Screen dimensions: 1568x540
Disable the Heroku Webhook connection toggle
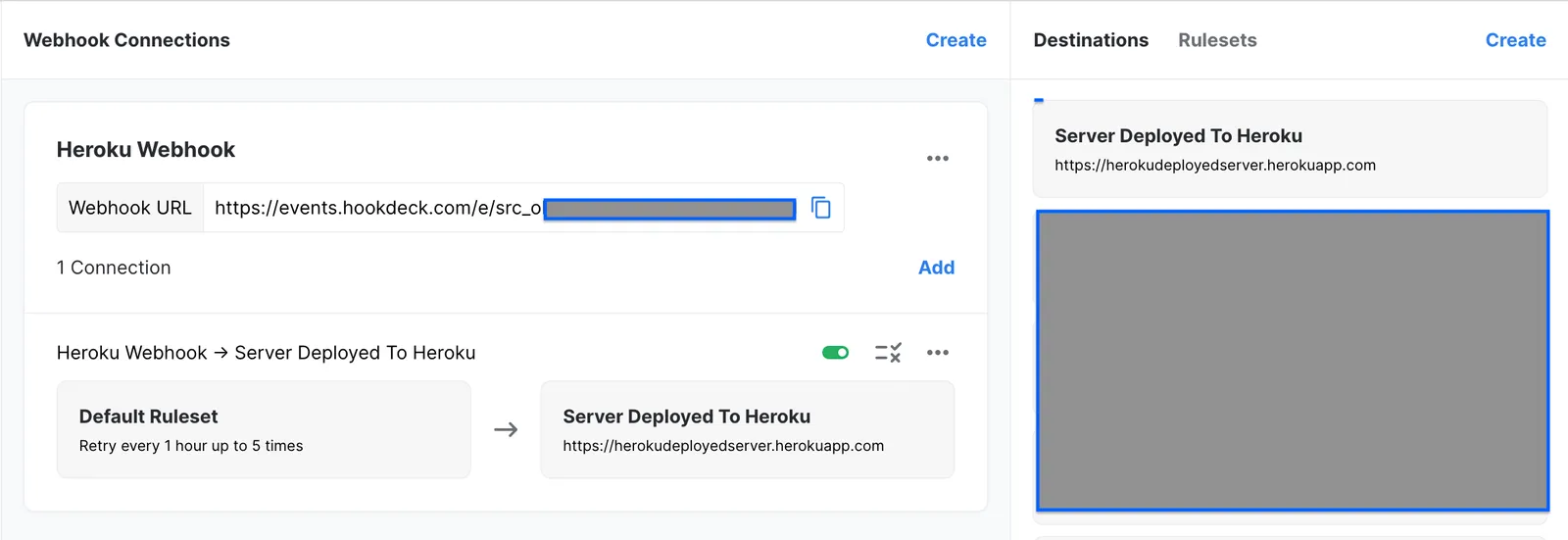tap(836, 353)
